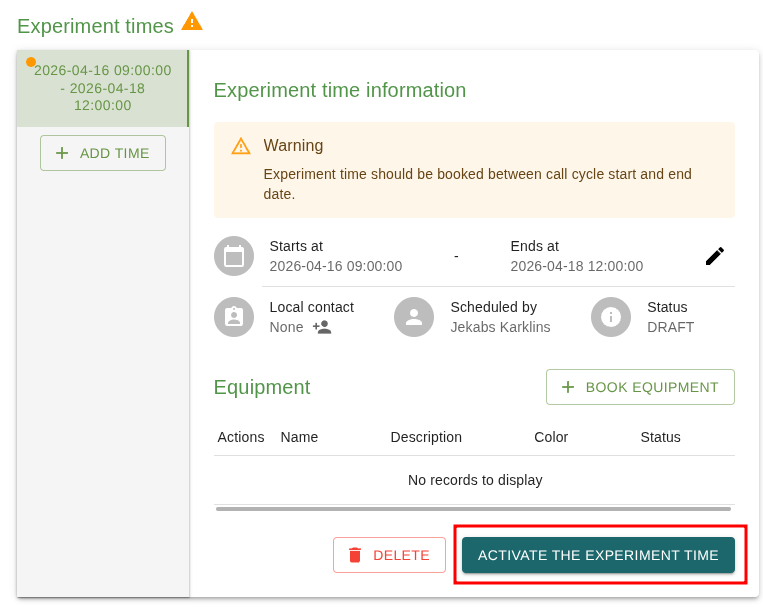
Task: Click the Color column header
Action: coord(551,437)
